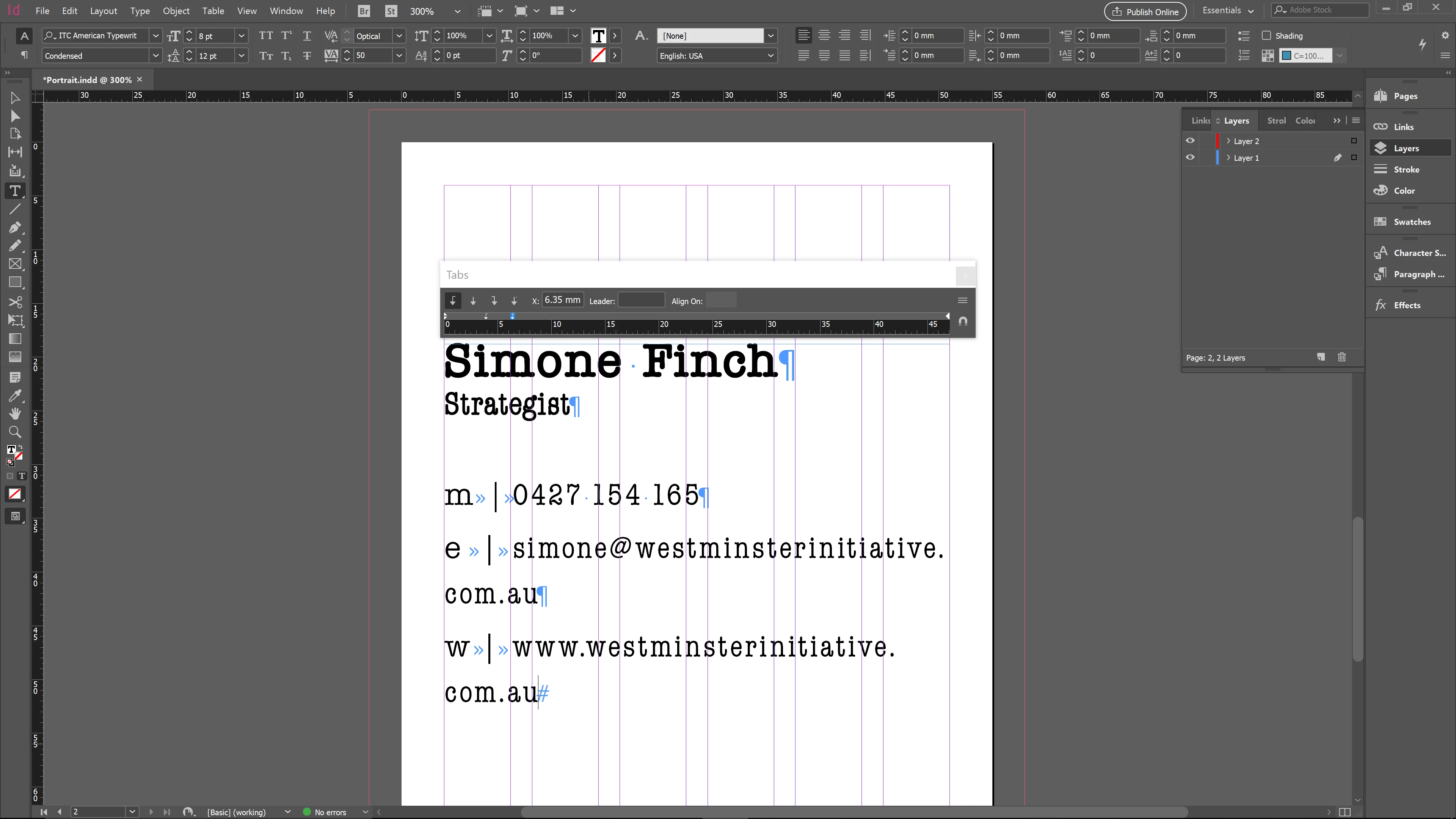Open the Essentials workspace switcher
Screen dimensions: 1456x819
tap(1228, 11)
